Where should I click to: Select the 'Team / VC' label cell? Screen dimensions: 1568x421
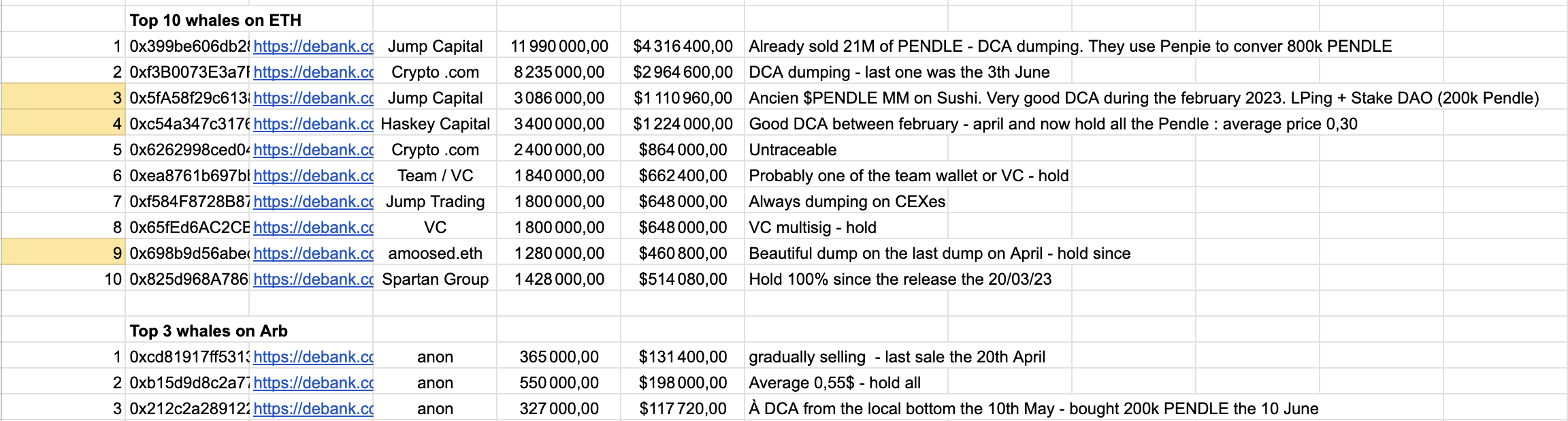[435, 176]
